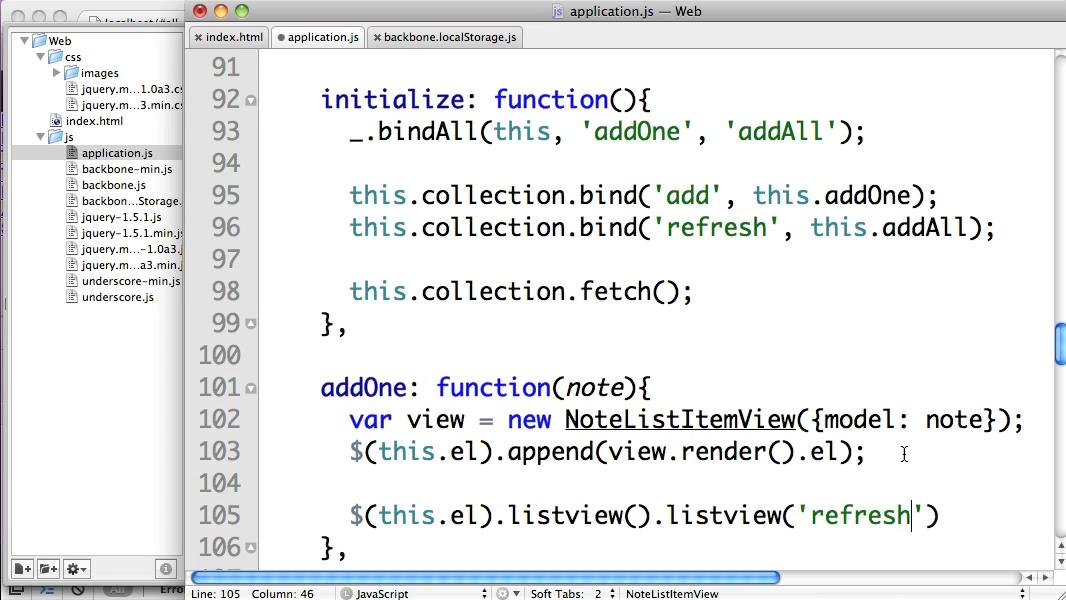Open jquery.m…3.min.css file in tree

click(x=132, y=105)
